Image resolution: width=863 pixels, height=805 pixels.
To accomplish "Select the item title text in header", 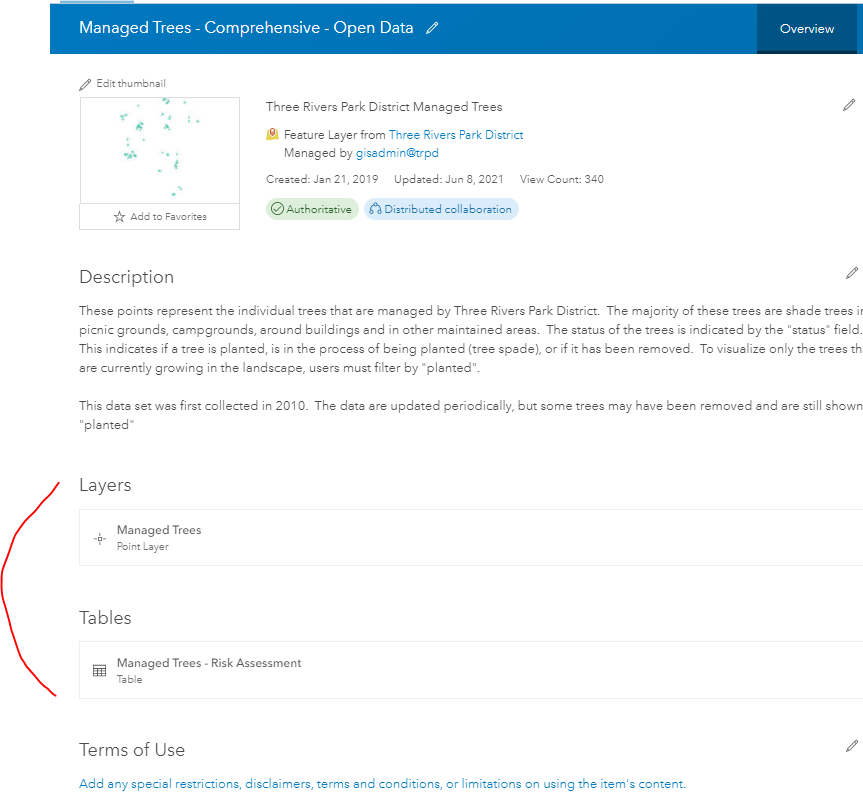I will point(246,28).
